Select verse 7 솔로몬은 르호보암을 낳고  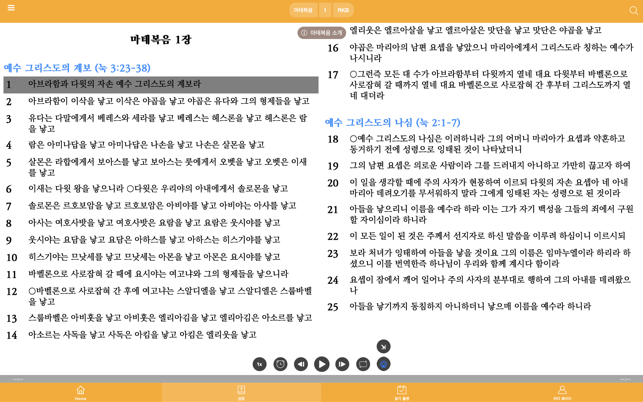coord(161,206)
